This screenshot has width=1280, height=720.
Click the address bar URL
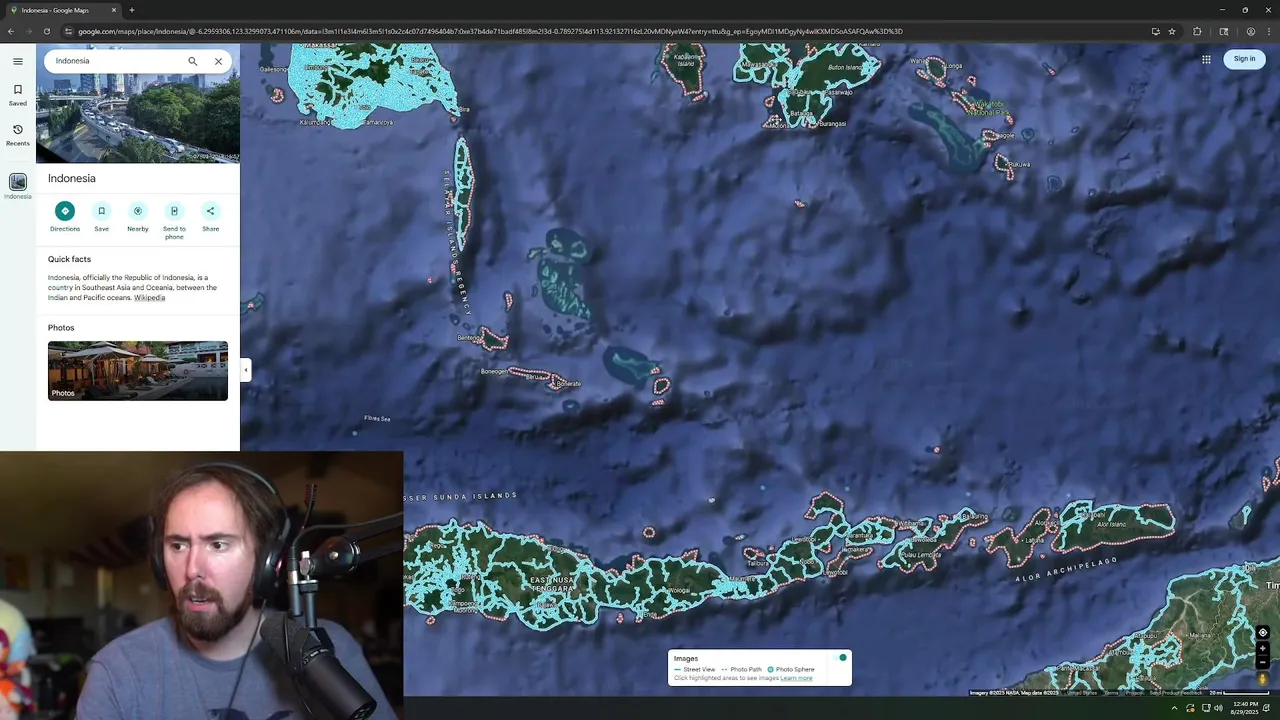[490, 31]
